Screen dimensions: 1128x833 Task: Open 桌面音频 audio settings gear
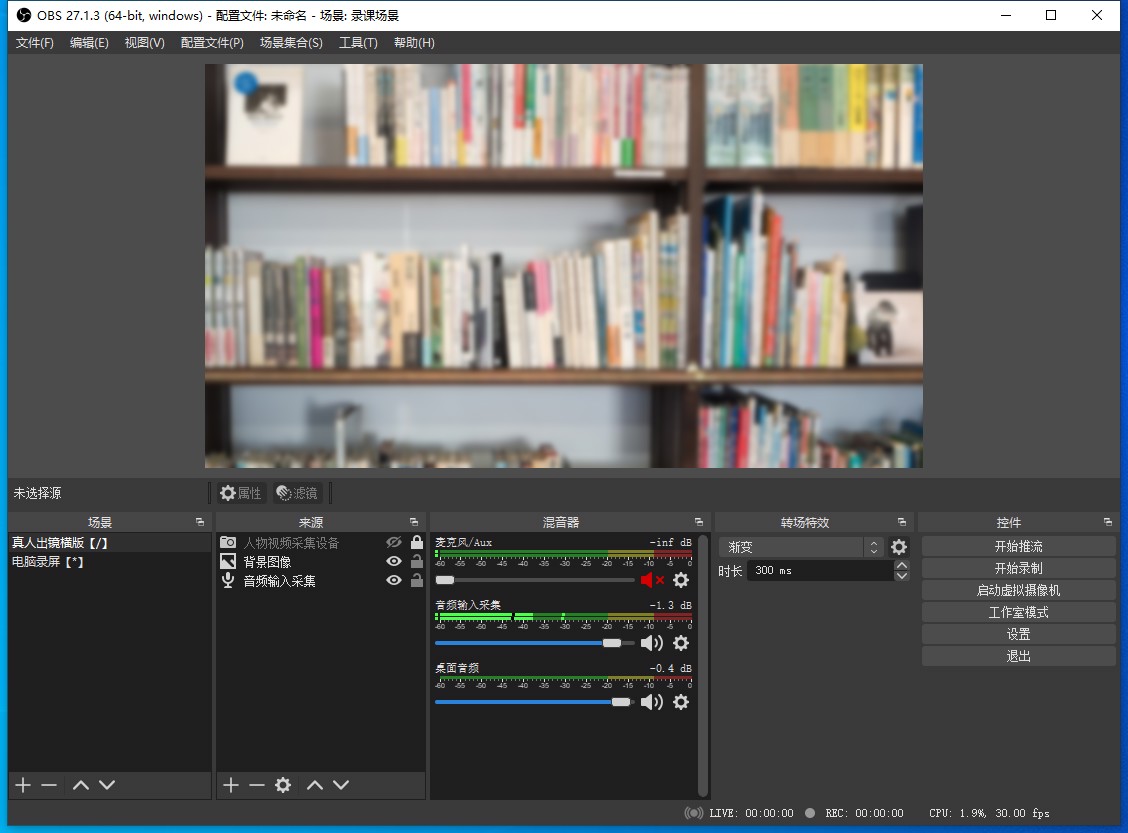click(681, 702)
